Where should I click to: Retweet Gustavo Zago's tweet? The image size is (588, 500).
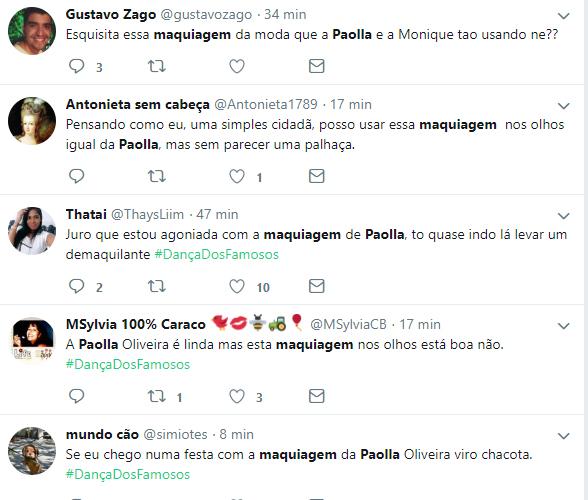point(156,66)
